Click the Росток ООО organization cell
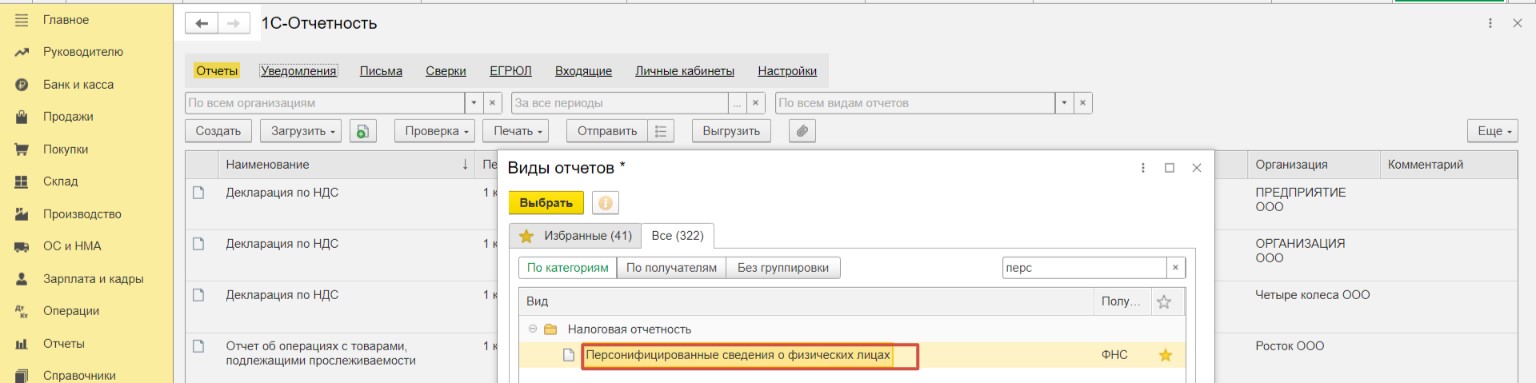The width and height of the screenshot is (1536, 383). 1290,346
